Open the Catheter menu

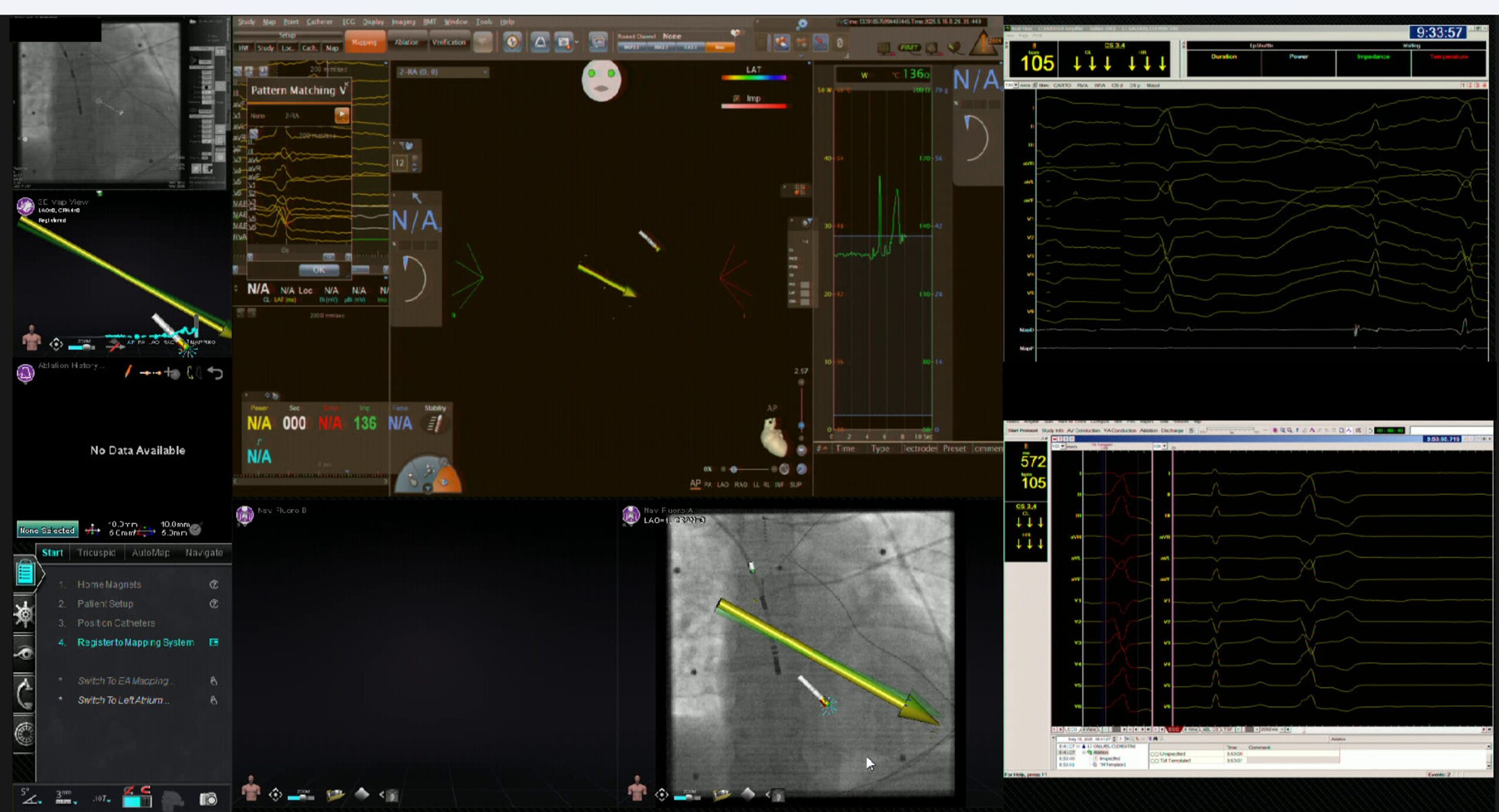(319, 22)
